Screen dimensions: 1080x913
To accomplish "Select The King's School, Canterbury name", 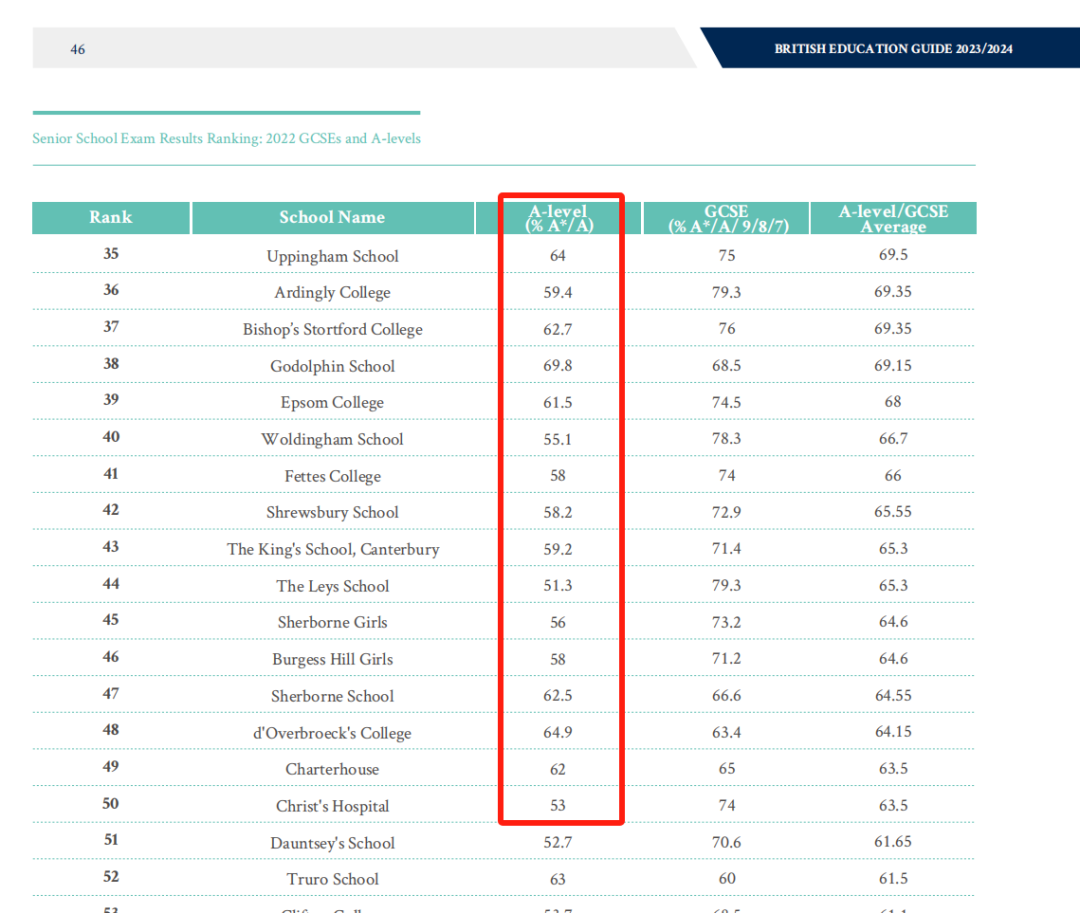I will coord(333,549).
